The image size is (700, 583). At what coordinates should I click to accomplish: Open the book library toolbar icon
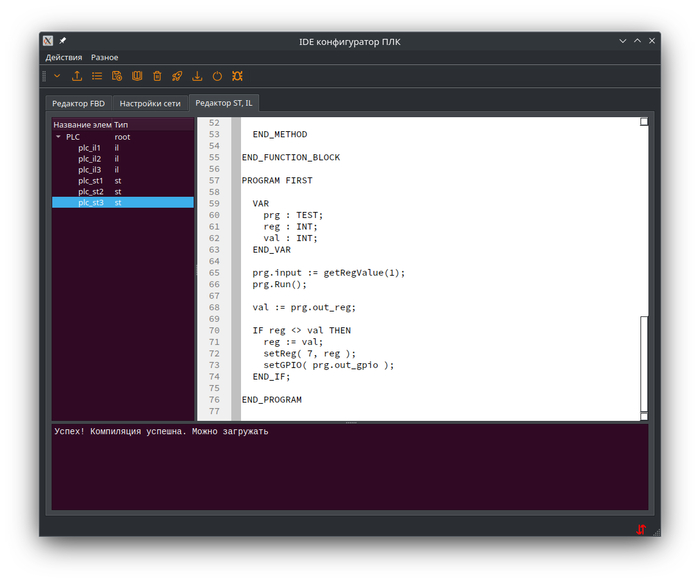click(137, 76)
